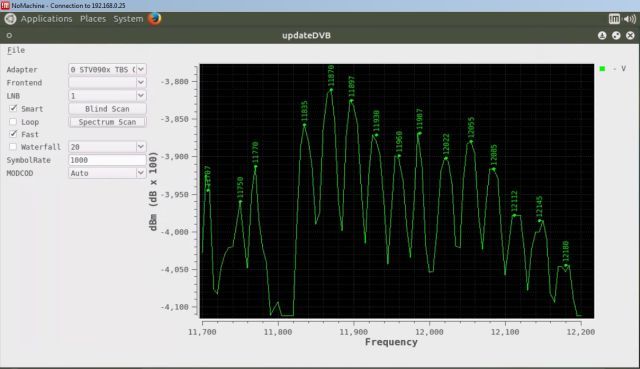Open the File menu
This screenshot has height=369, width=640.
(16, 50)
